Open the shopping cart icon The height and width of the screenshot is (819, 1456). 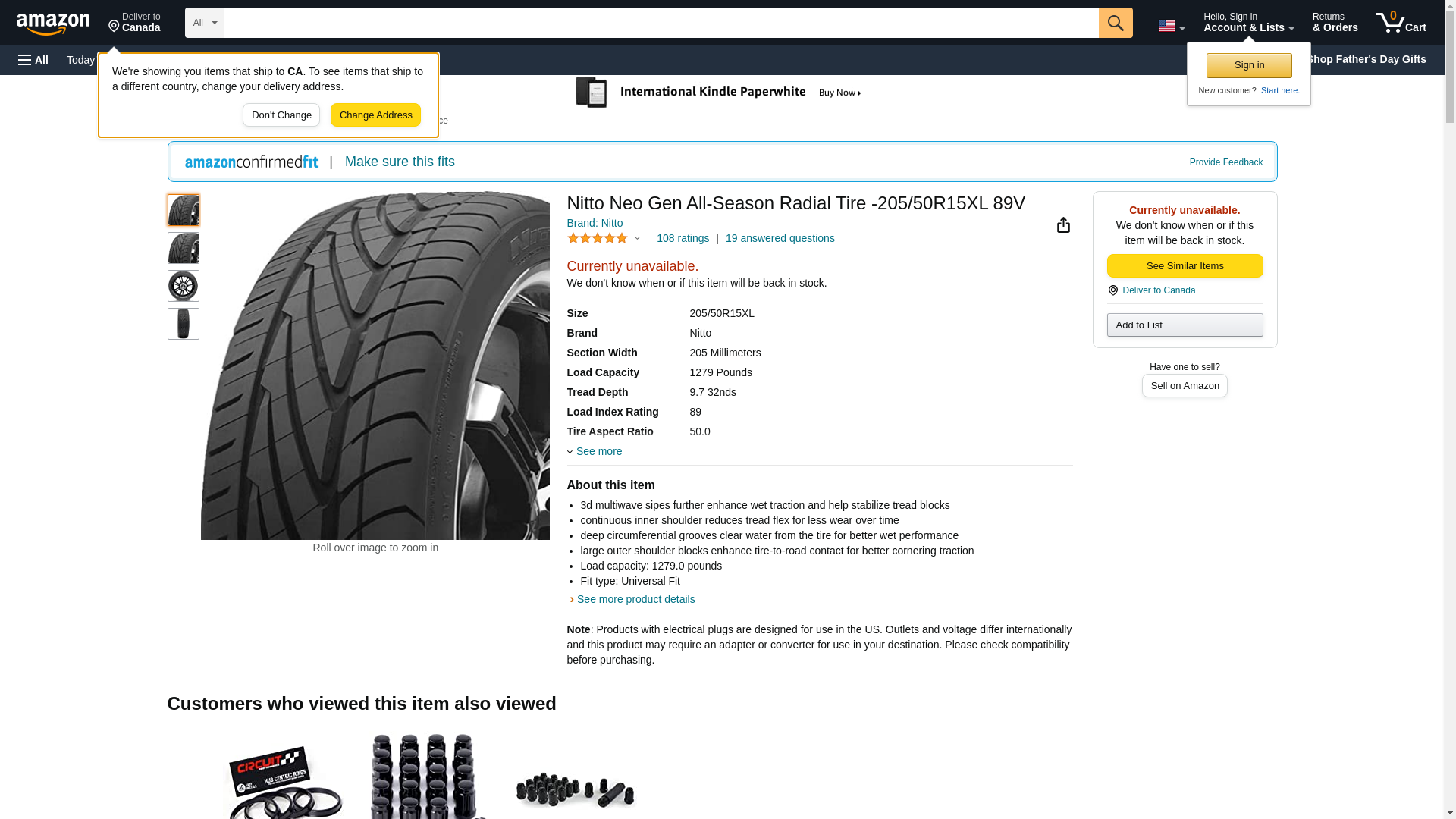[1401, 23]
